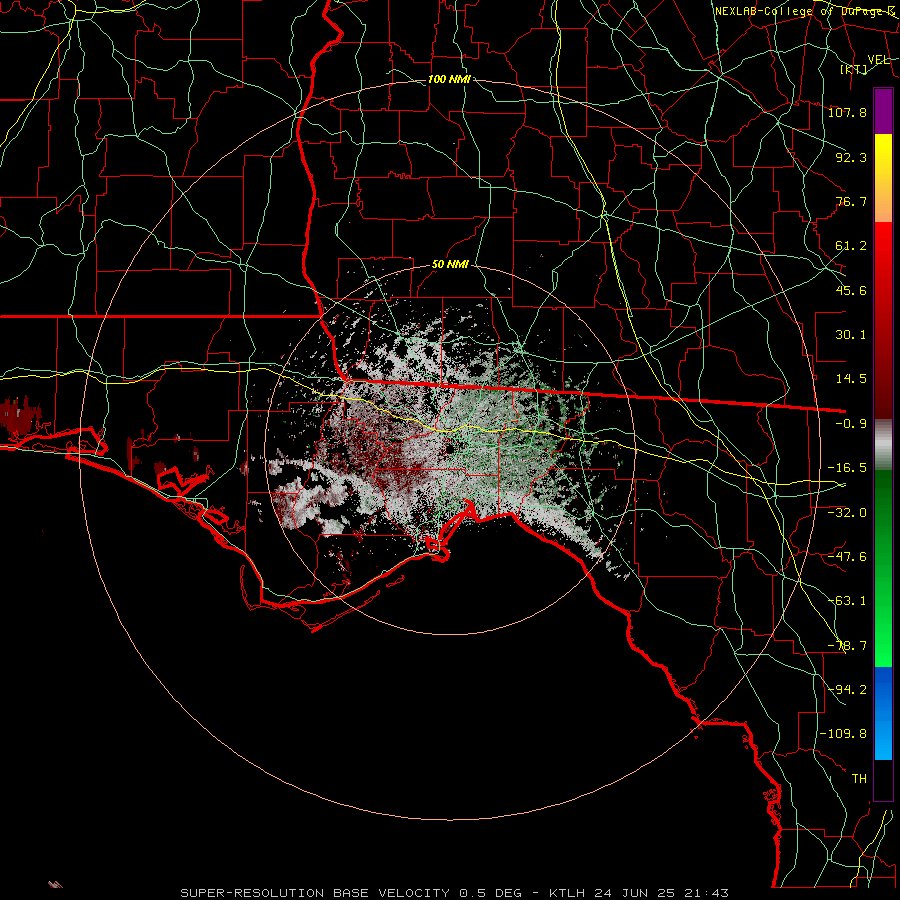Image resolution: width=900 pixels, height=900 pixels.
Task: Click the blue segment of the color bar
Action: (883, 713)
